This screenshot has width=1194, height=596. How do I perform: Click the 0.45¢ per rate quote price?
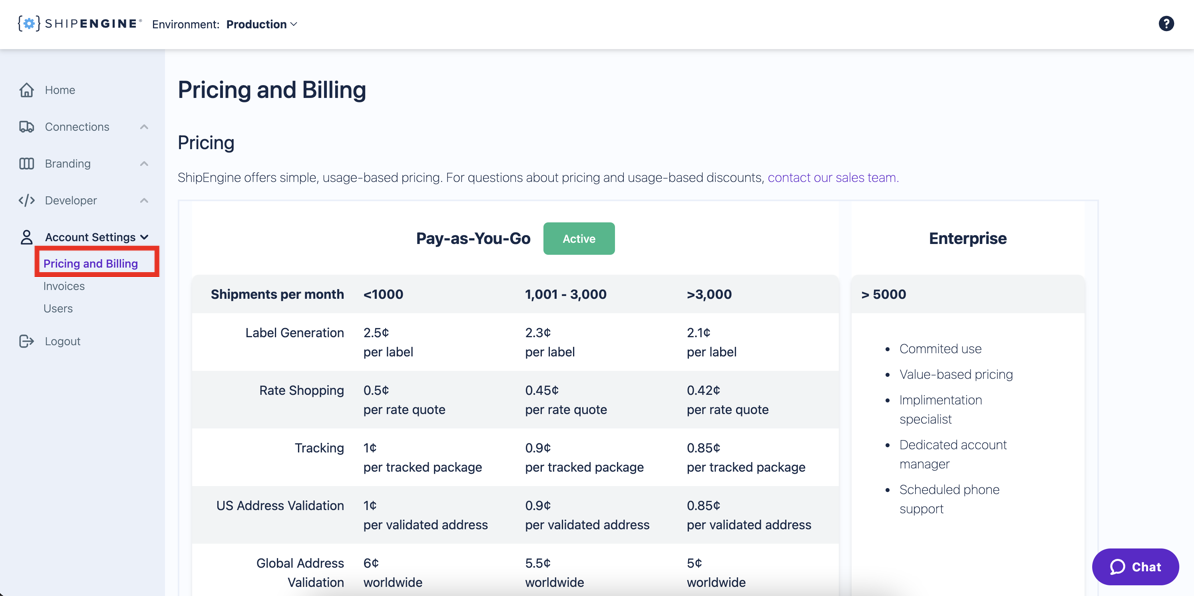[x=566, y=400]
